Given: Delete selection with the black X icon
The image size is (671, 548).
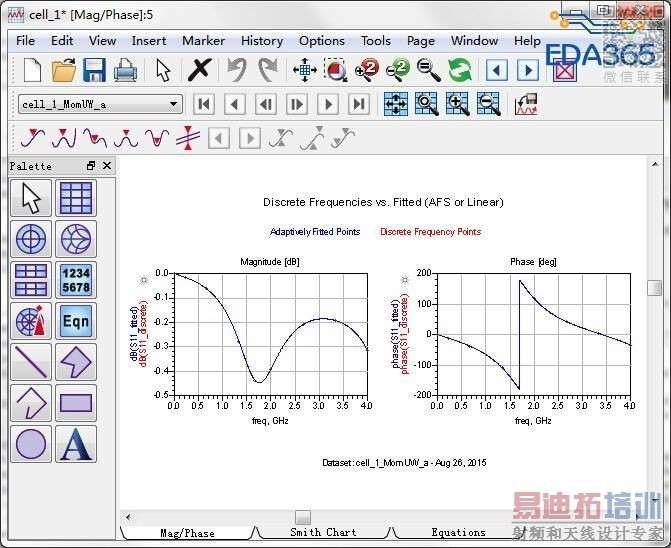Looking at the screenshot, I should pos(200,70).
